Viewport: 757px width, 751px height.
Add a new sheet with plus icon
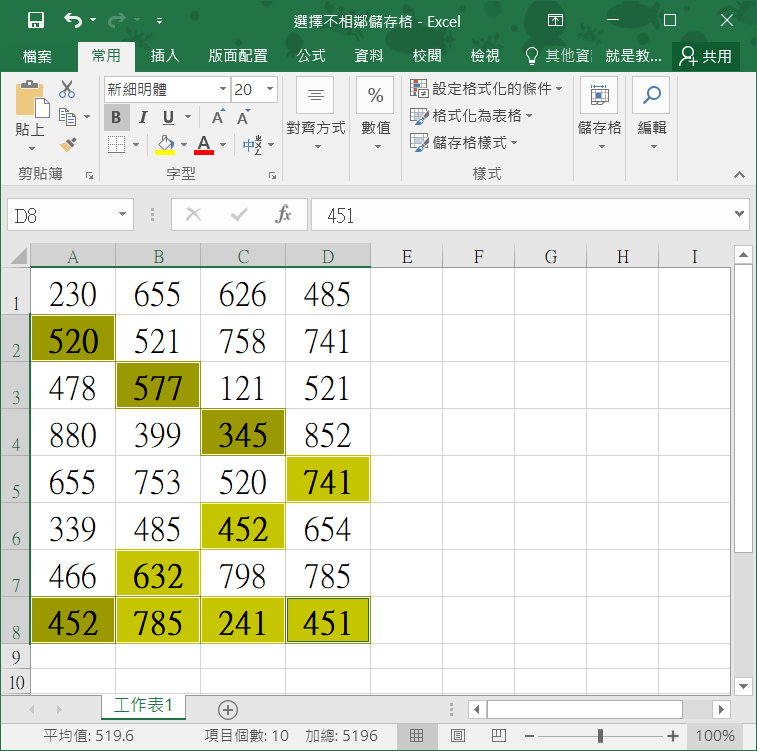pos(228,709)
